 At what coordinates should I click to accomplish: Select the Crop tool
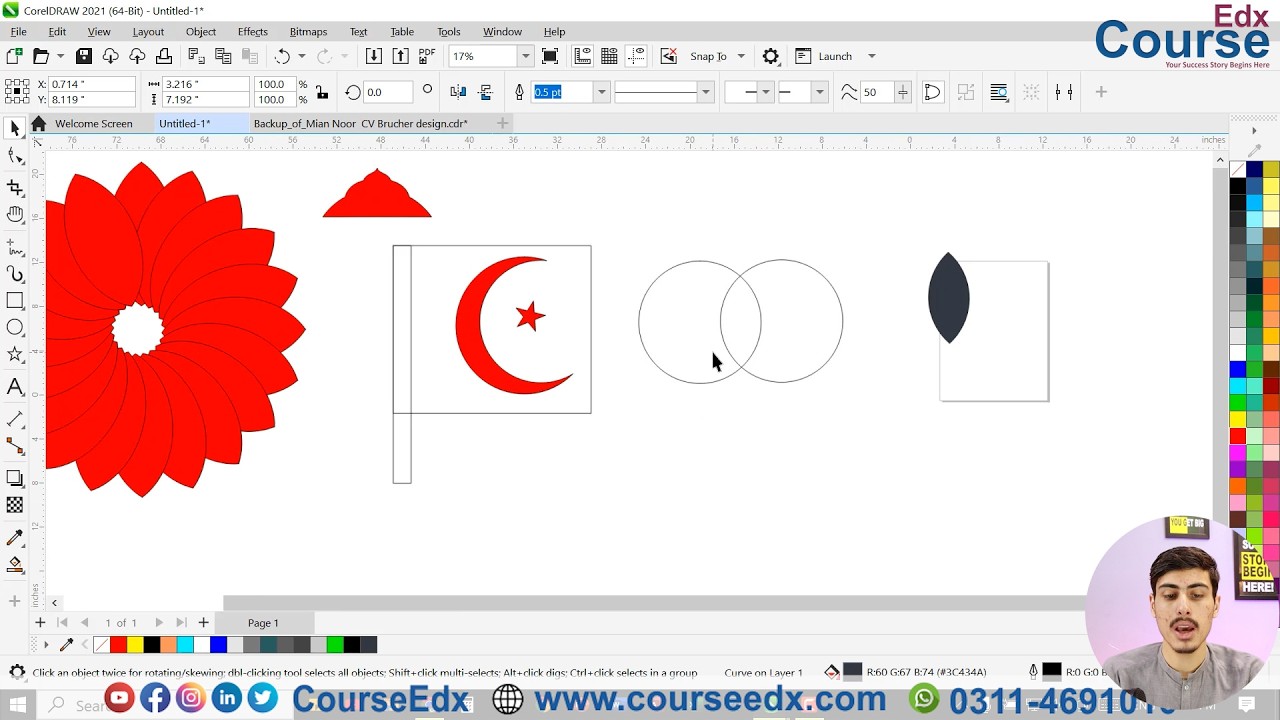click(x=14, y=187)
